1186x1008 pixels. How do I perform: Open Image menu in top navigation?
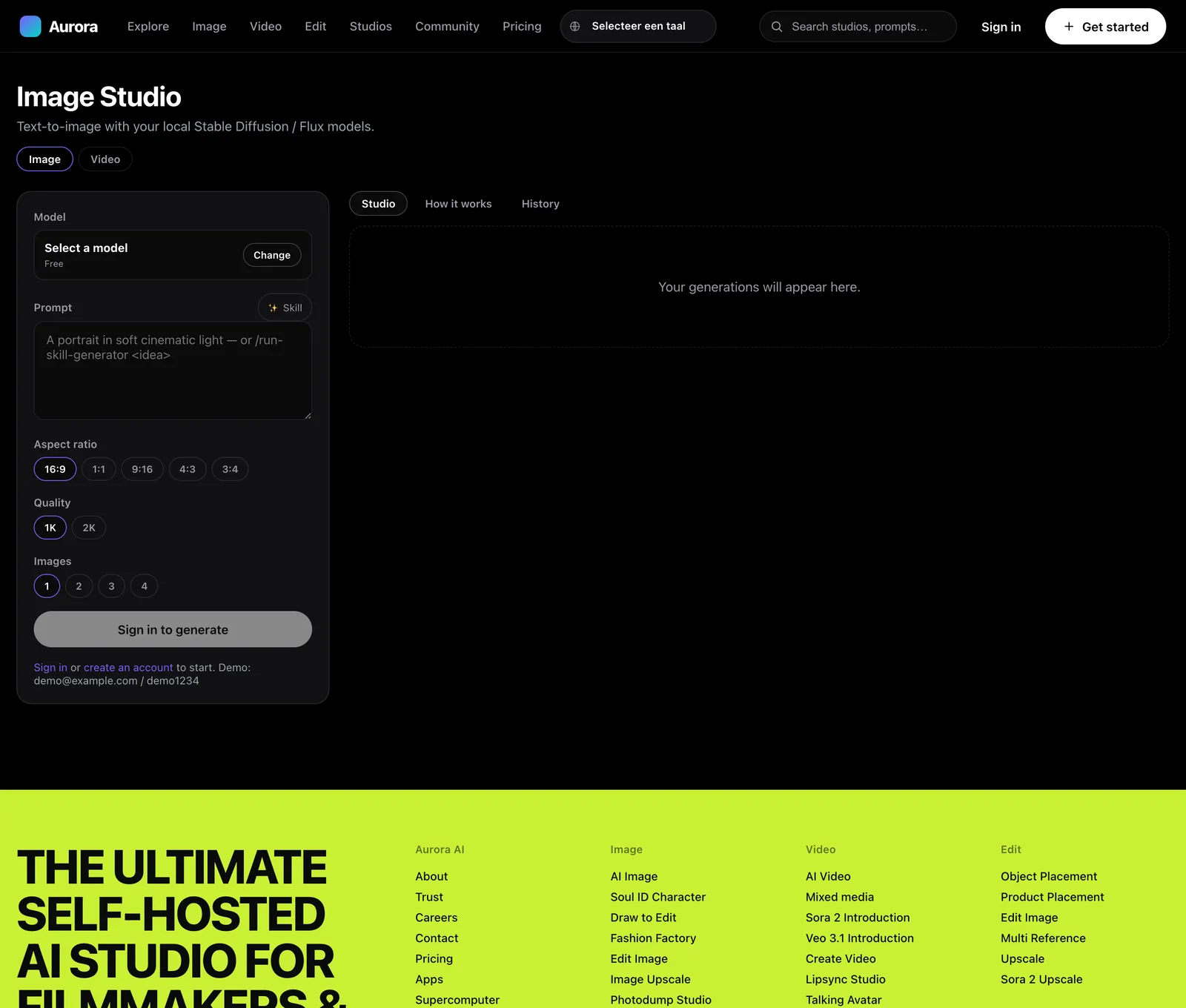209,27
